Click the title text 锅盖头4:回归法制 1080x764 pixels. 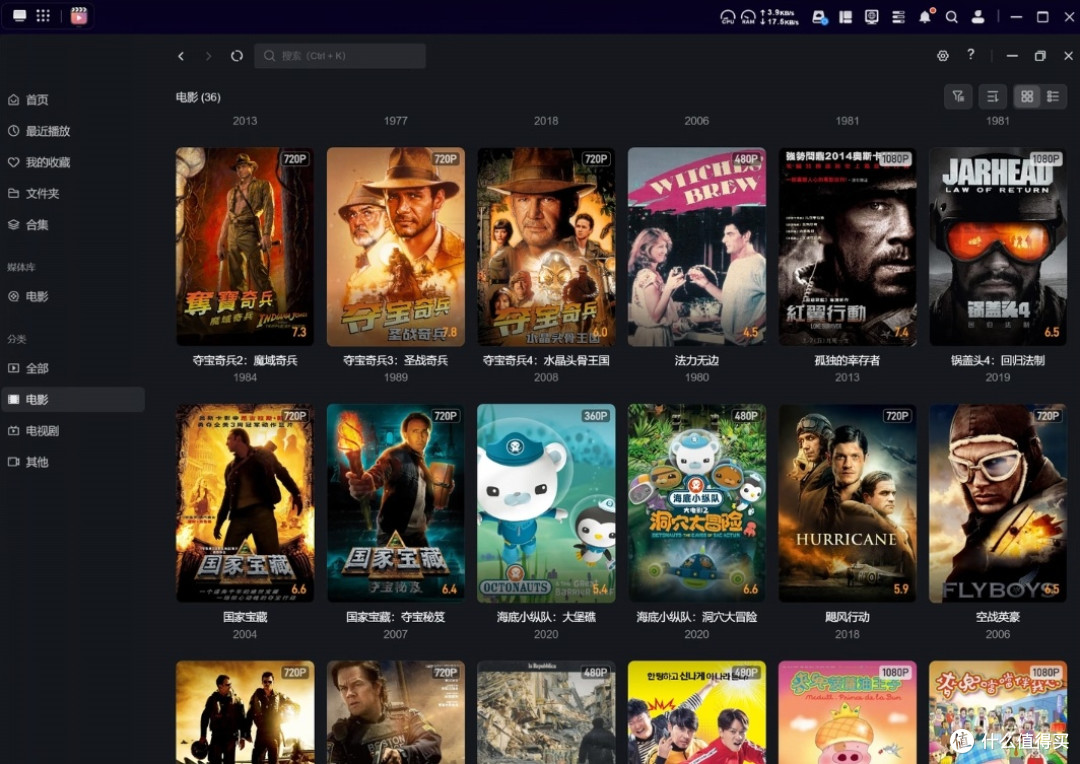(x=998, y=360)
